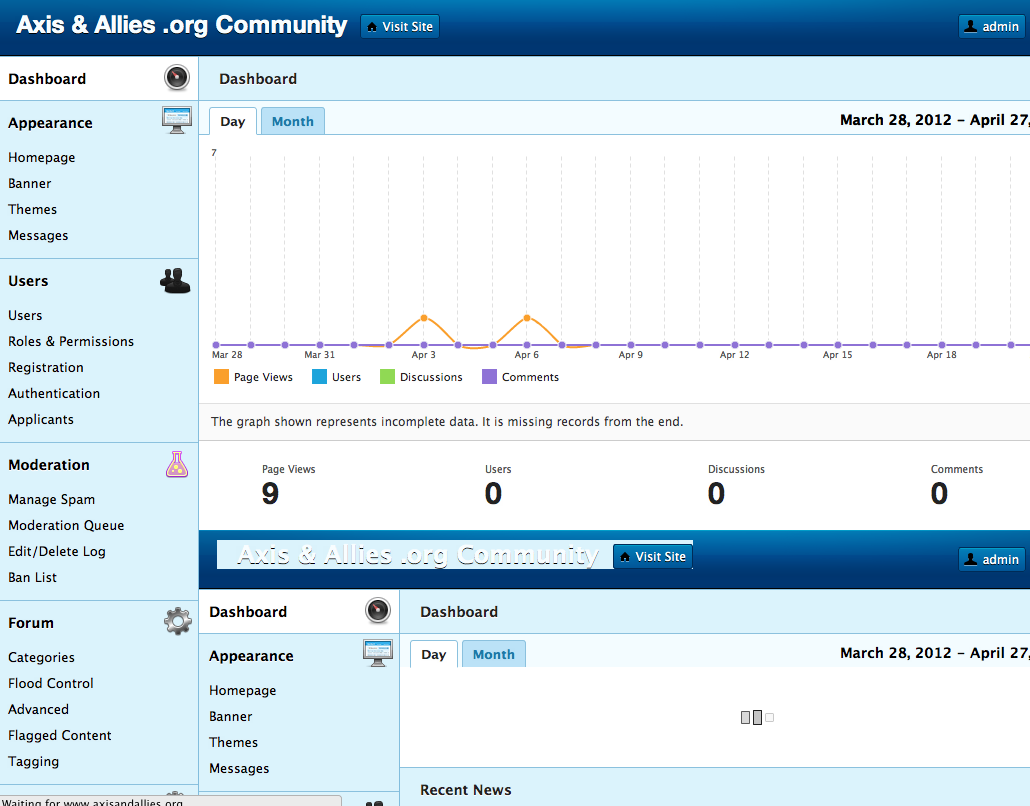This screenshot has width=1030, height=806.
Task: Open the Registration link
Action: pyautogui.click(x=46, y=367)
